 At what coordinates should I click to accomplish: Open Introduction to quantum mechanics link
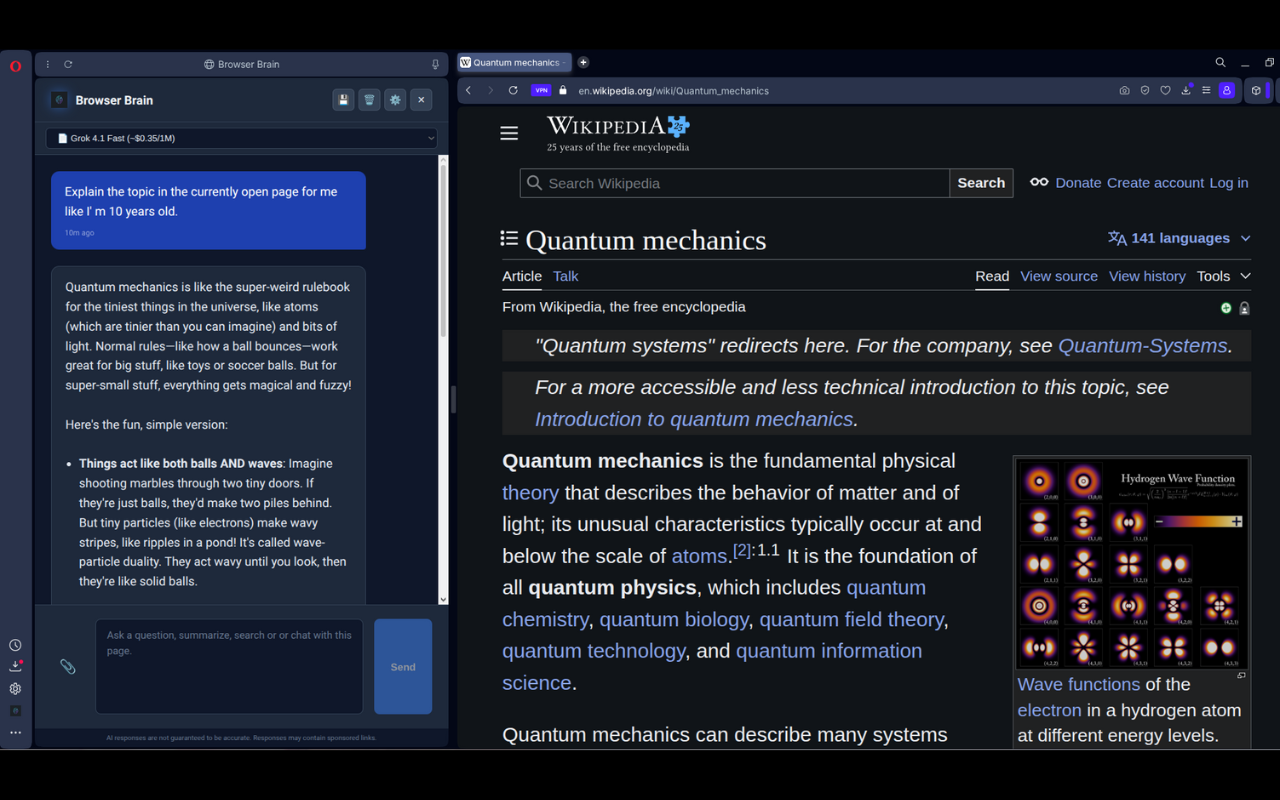coord(694,419)
